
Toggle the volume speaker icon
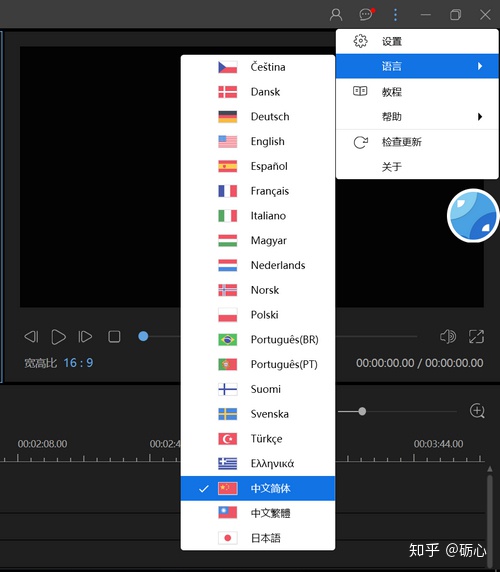coord(448,336)
